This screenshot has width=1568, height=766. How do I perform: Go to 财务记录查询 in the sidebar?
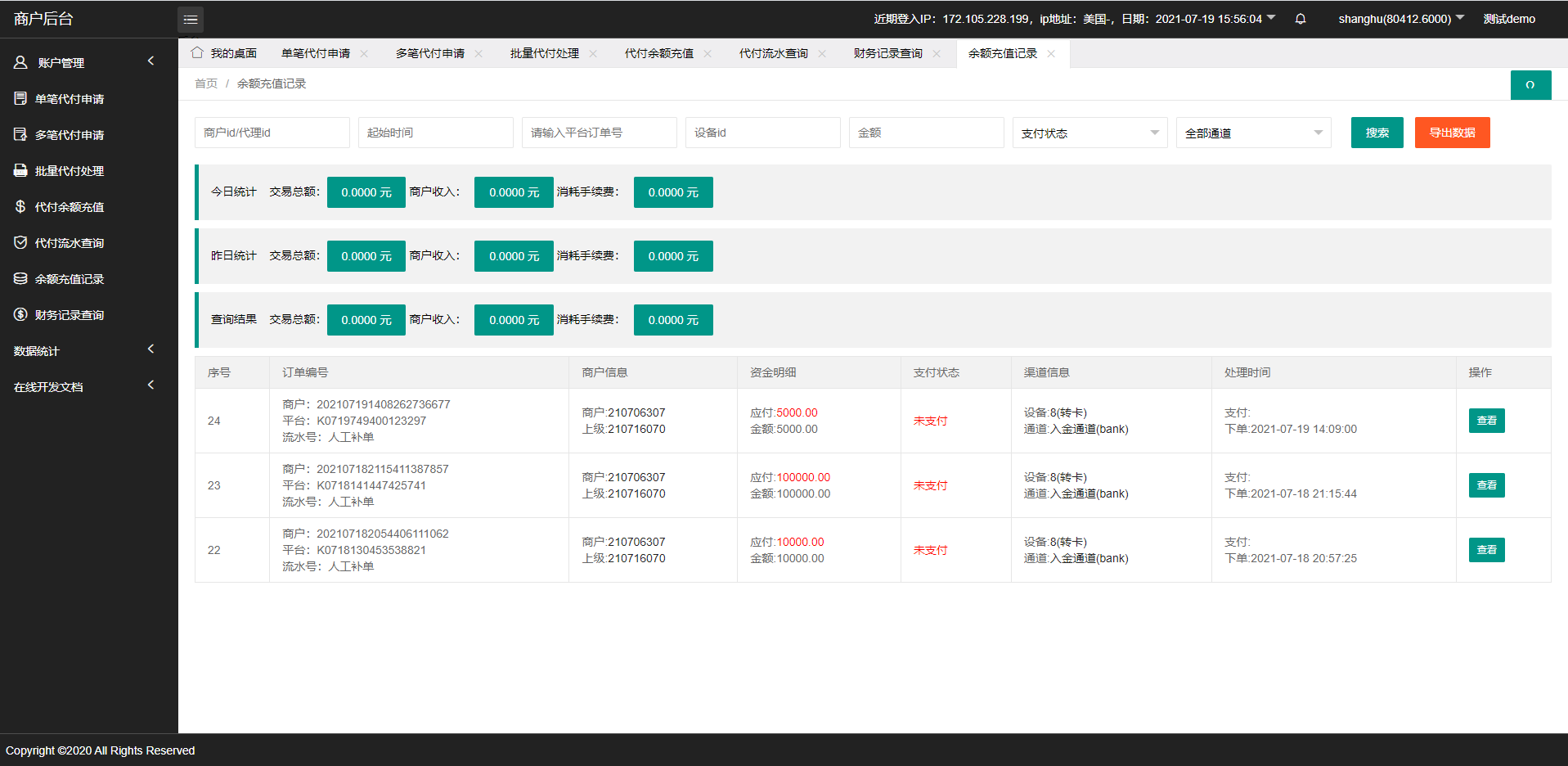tap(70, 315)
